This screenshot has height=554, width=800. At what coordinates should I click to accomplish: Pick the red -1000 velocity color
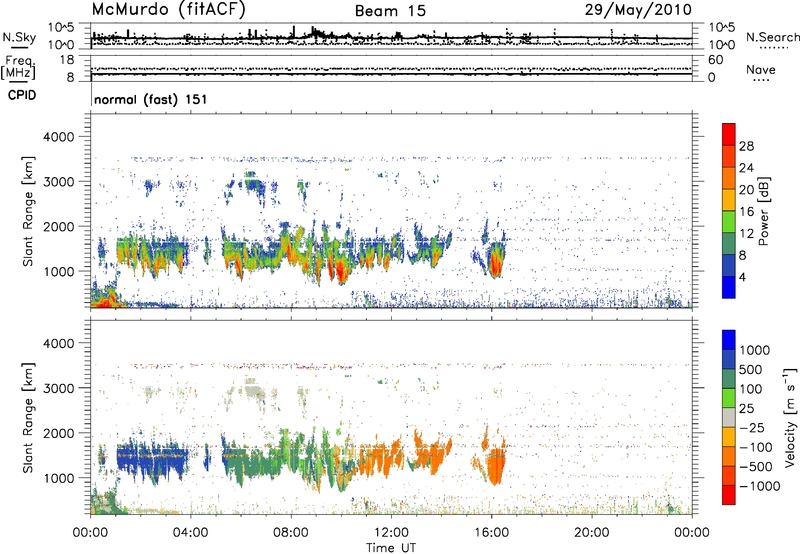tap(729, 495)
